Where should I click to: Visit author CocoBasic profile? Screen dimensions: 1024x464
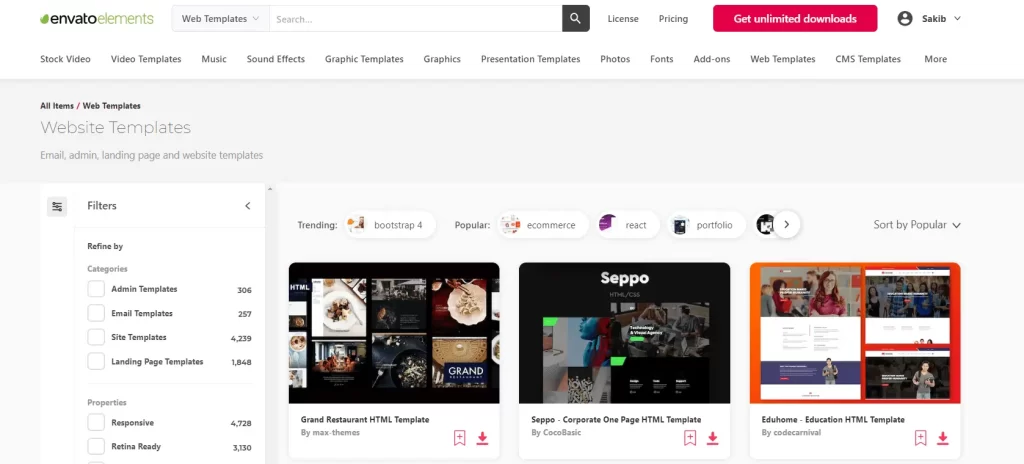(556, 433)
